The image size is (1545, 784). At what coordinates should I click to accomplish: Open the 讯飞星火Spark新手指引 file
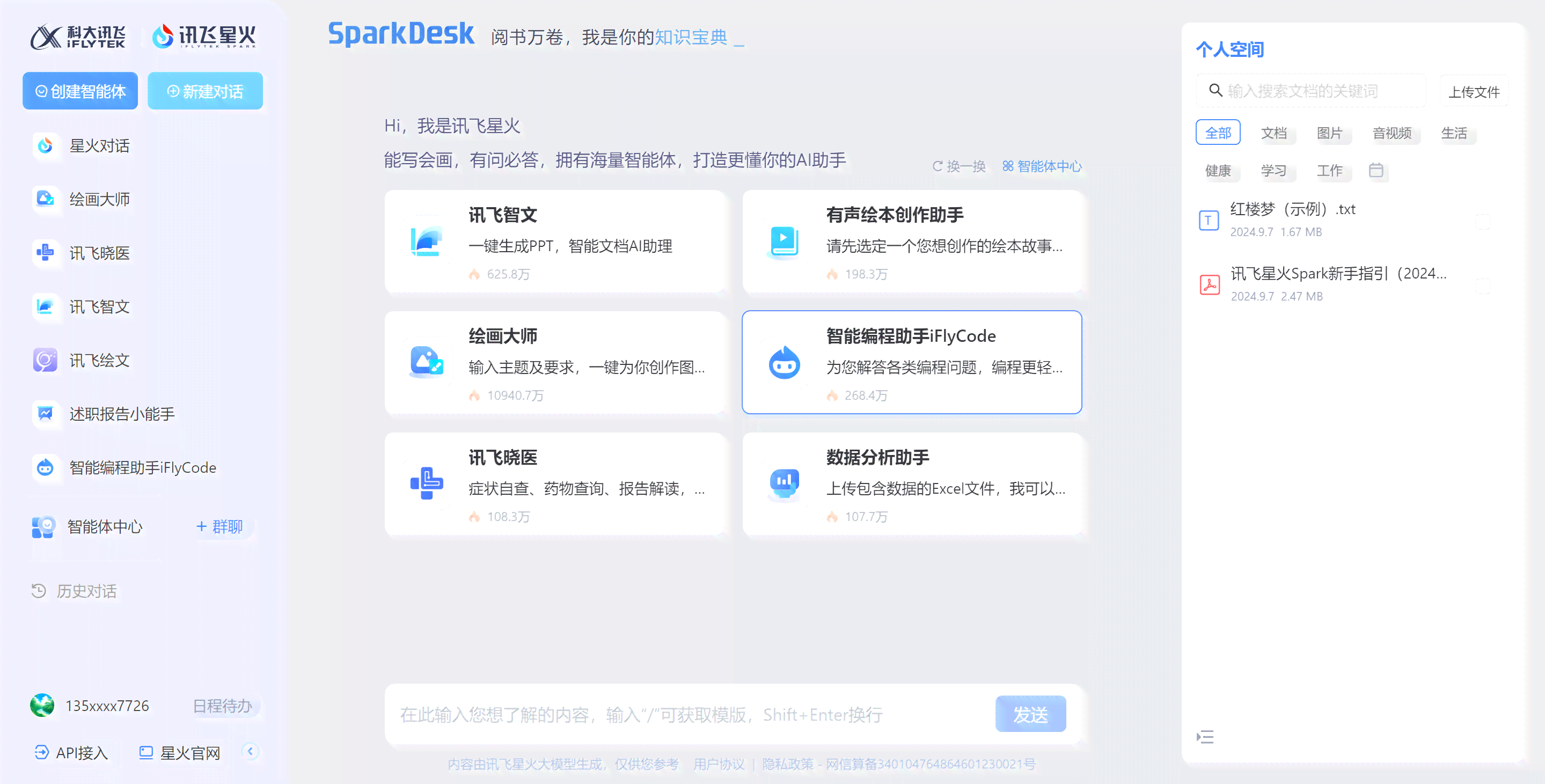point(1339,274)
